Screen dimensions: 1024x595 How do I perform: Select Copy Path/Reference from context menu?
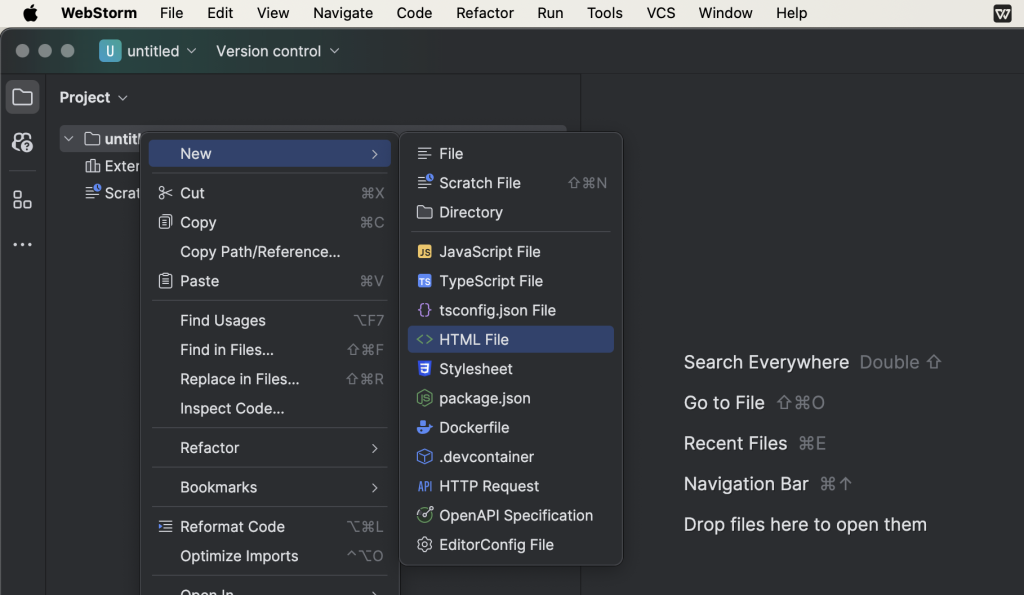coord(260,252)
